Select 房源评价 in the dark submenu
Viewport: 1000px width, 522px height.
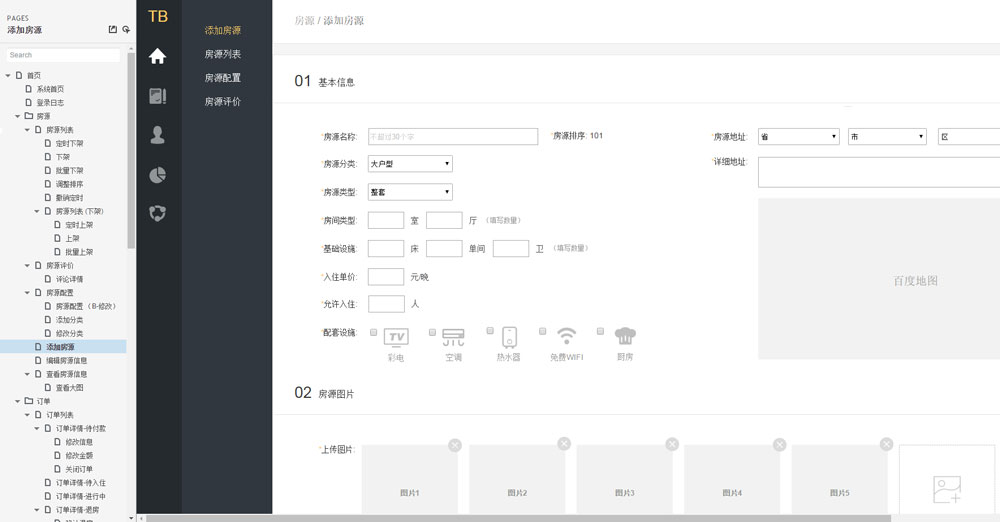pyautogui.click(x=223, y=101)
